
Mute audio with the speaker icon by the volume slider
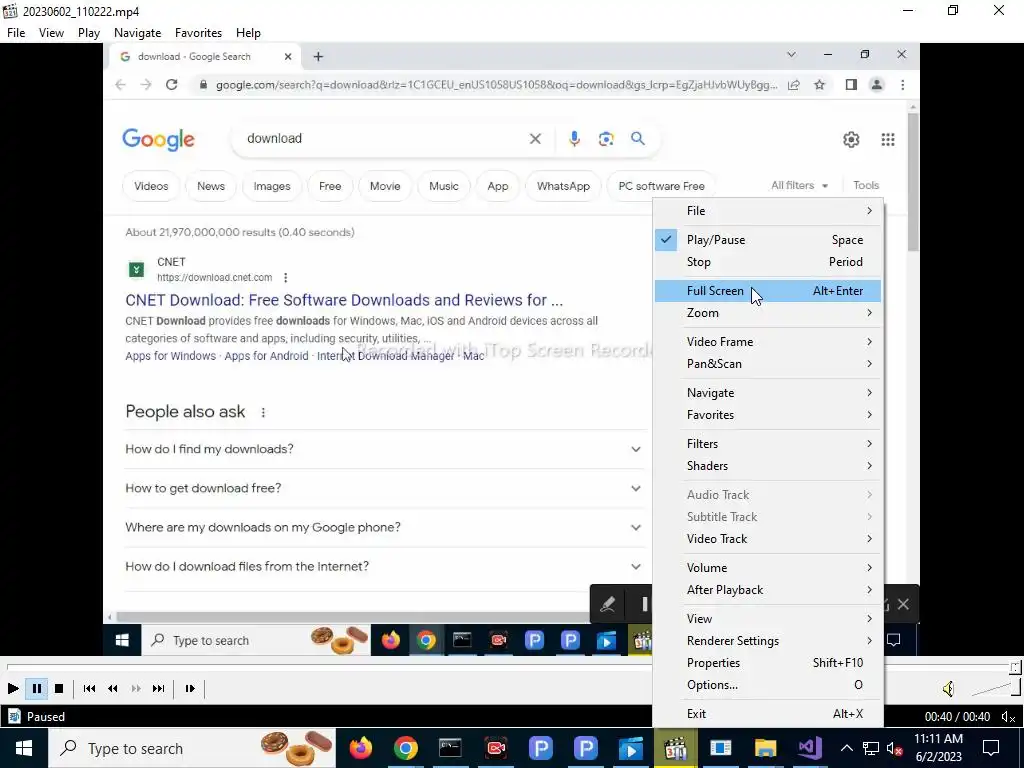[948, 688]
